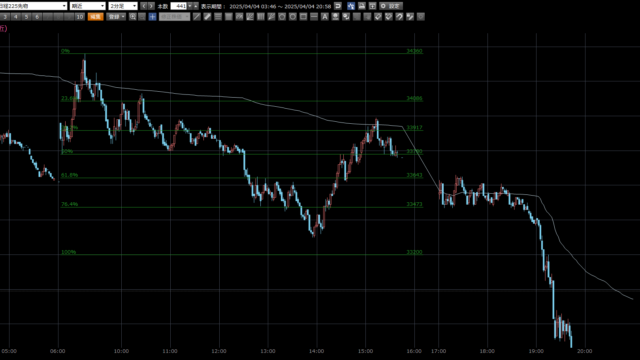Toggle the blue crosshair plus icon
640x360 pixels.
pyautogui.click(x=152, y=17)
